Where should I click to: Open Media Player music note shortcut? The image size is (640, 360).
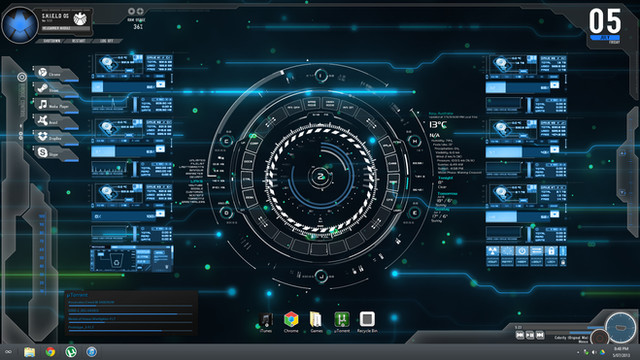tap(55, 105)
